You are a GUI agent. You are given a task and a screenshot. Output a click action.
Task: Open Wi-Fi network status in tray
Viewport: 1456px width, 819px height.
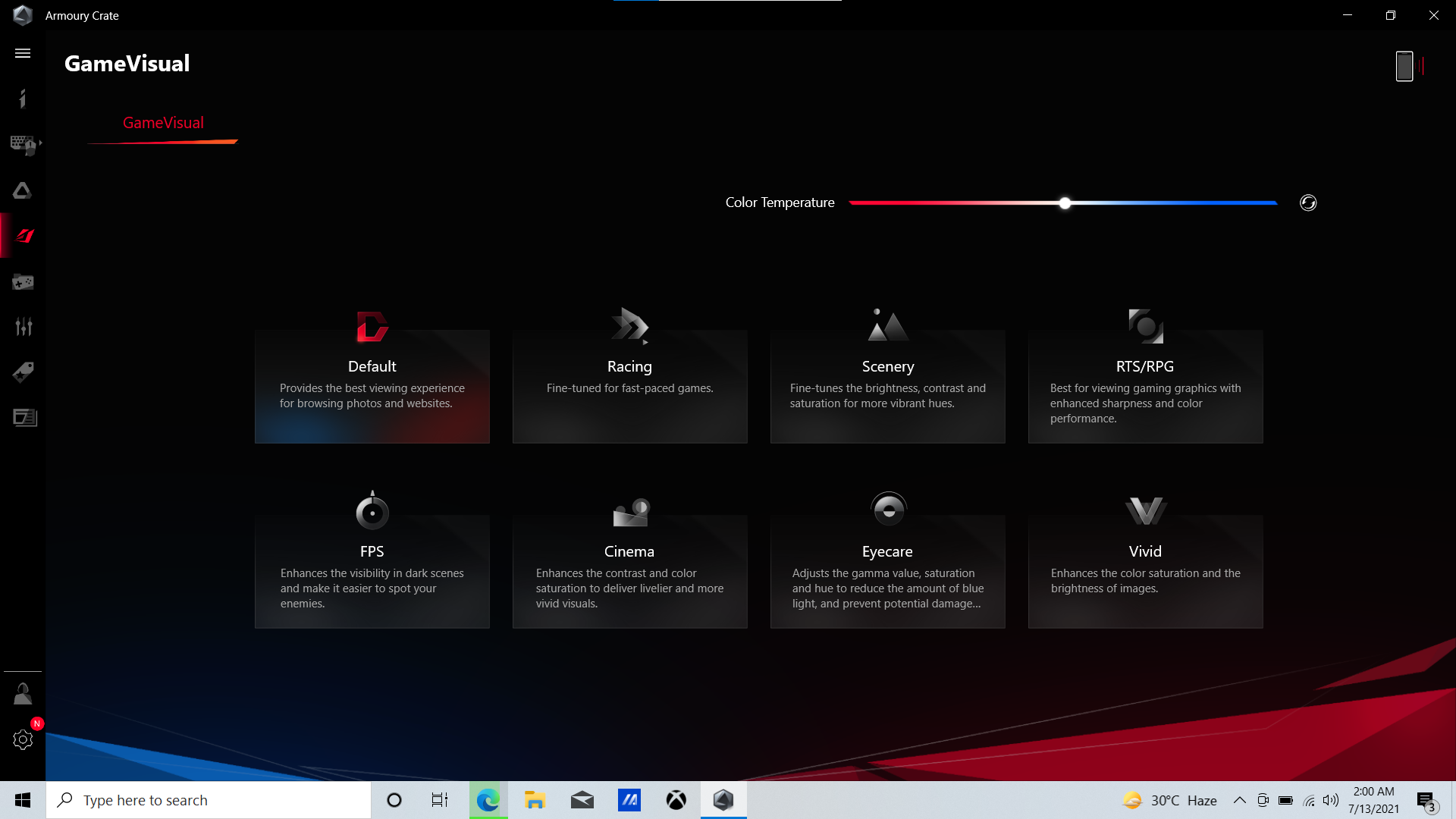coord(1309,800)
